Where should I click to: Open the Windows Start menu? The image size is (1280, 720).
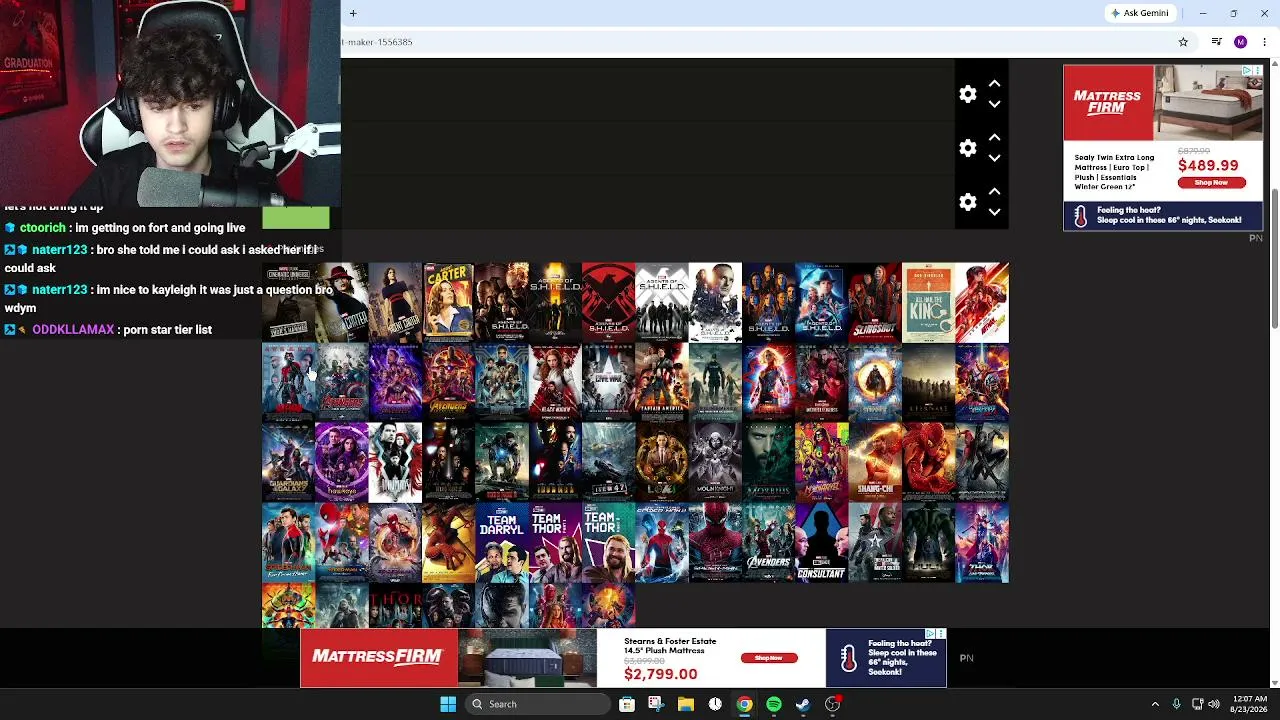click(448, 704)
